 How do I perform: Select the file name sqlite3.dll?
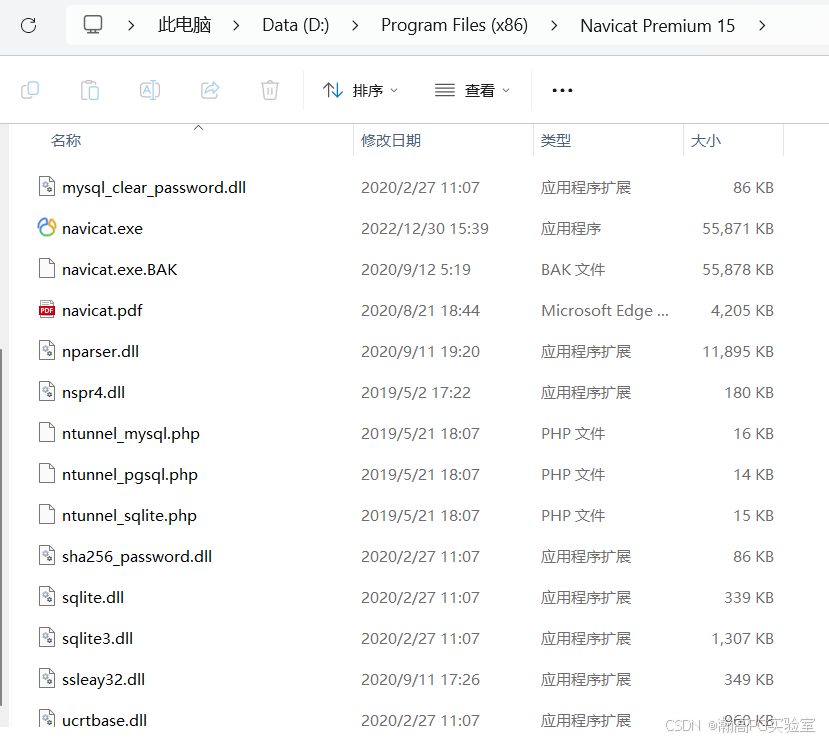pos(97,638)
